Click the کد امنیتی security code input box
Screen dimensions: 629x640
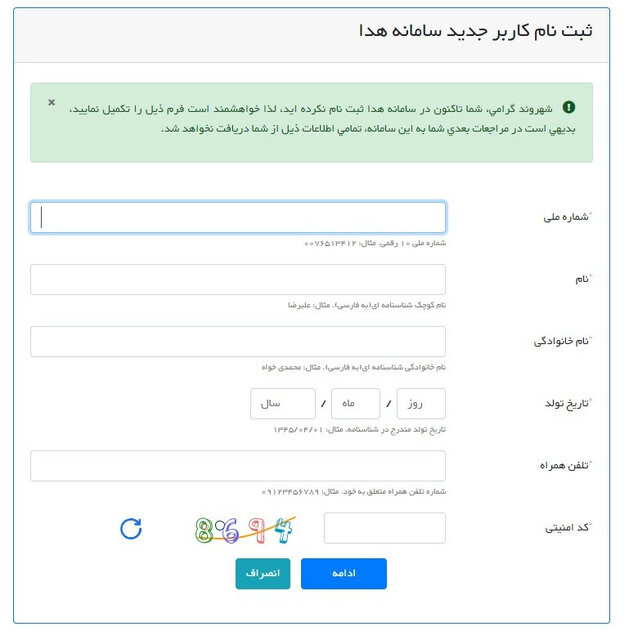(385, 528)
